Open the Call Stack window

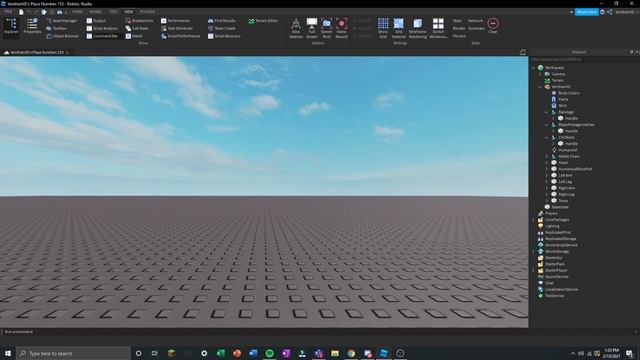click(137, 28)
